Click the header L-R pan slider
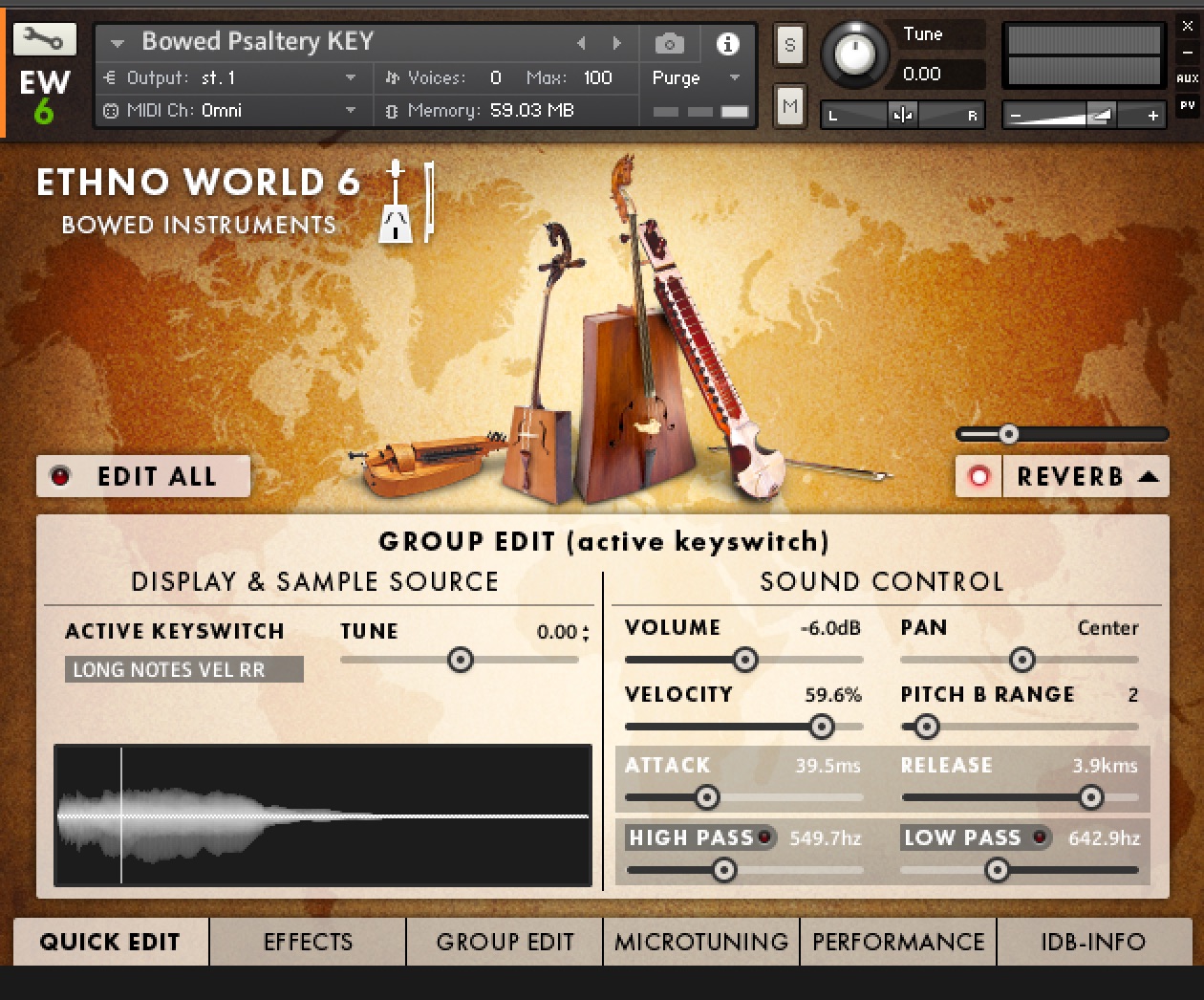The height and width of the screenshot is (1000, 1204). coord(902,115)
